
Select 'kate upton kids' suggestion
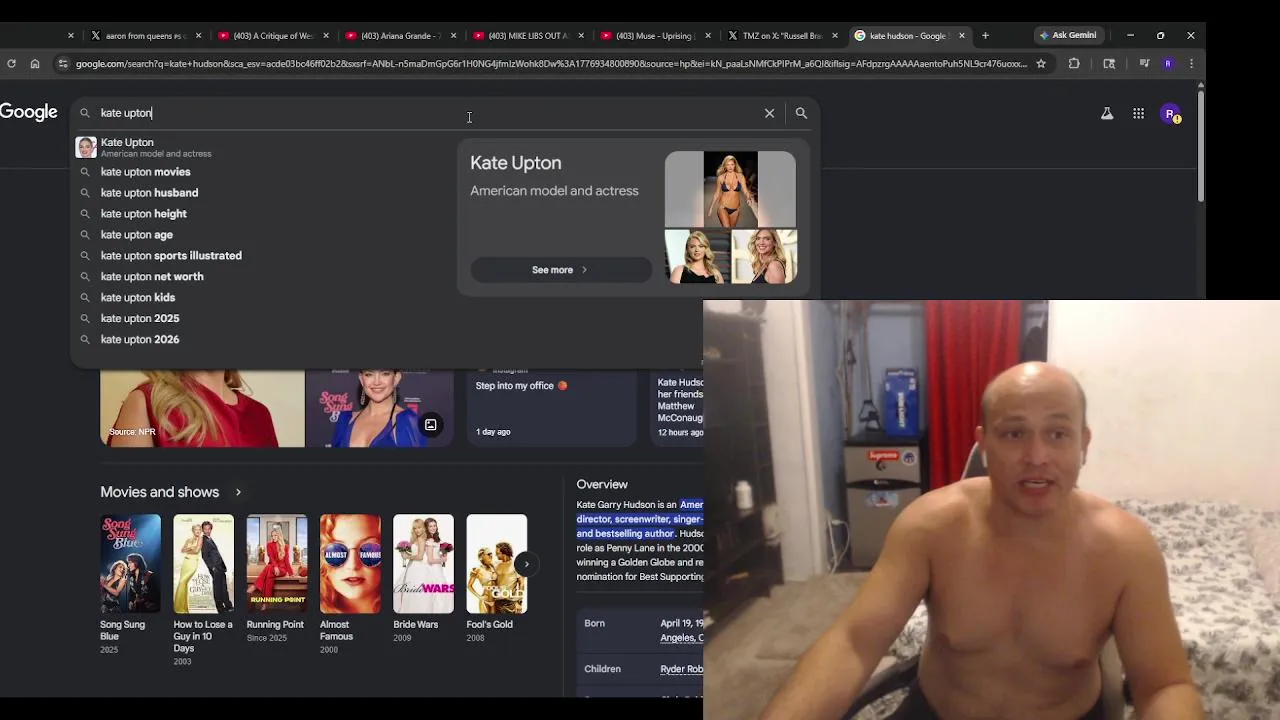point(262,298)
